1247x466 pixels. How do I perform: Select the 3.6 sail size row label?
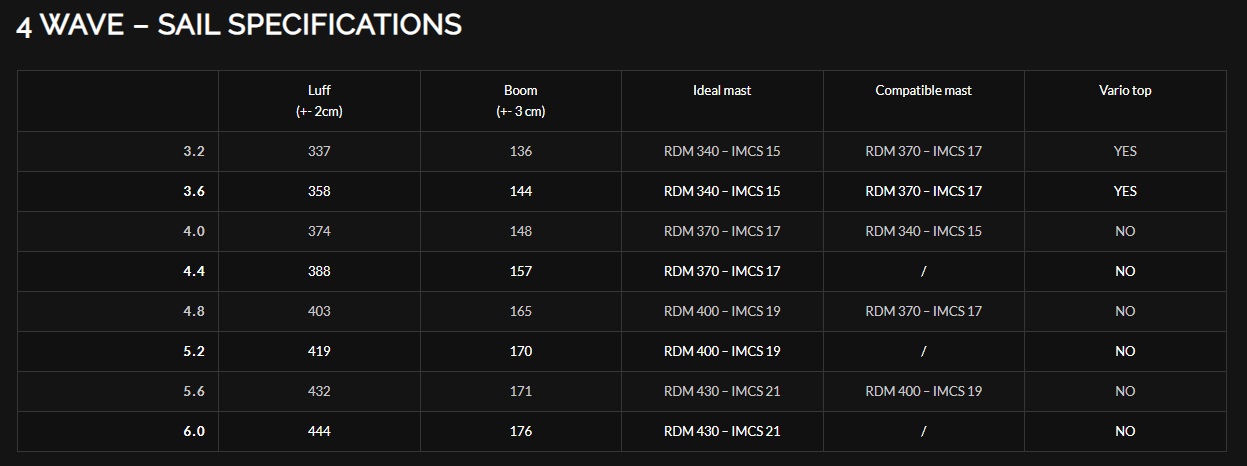click(194, 191)
